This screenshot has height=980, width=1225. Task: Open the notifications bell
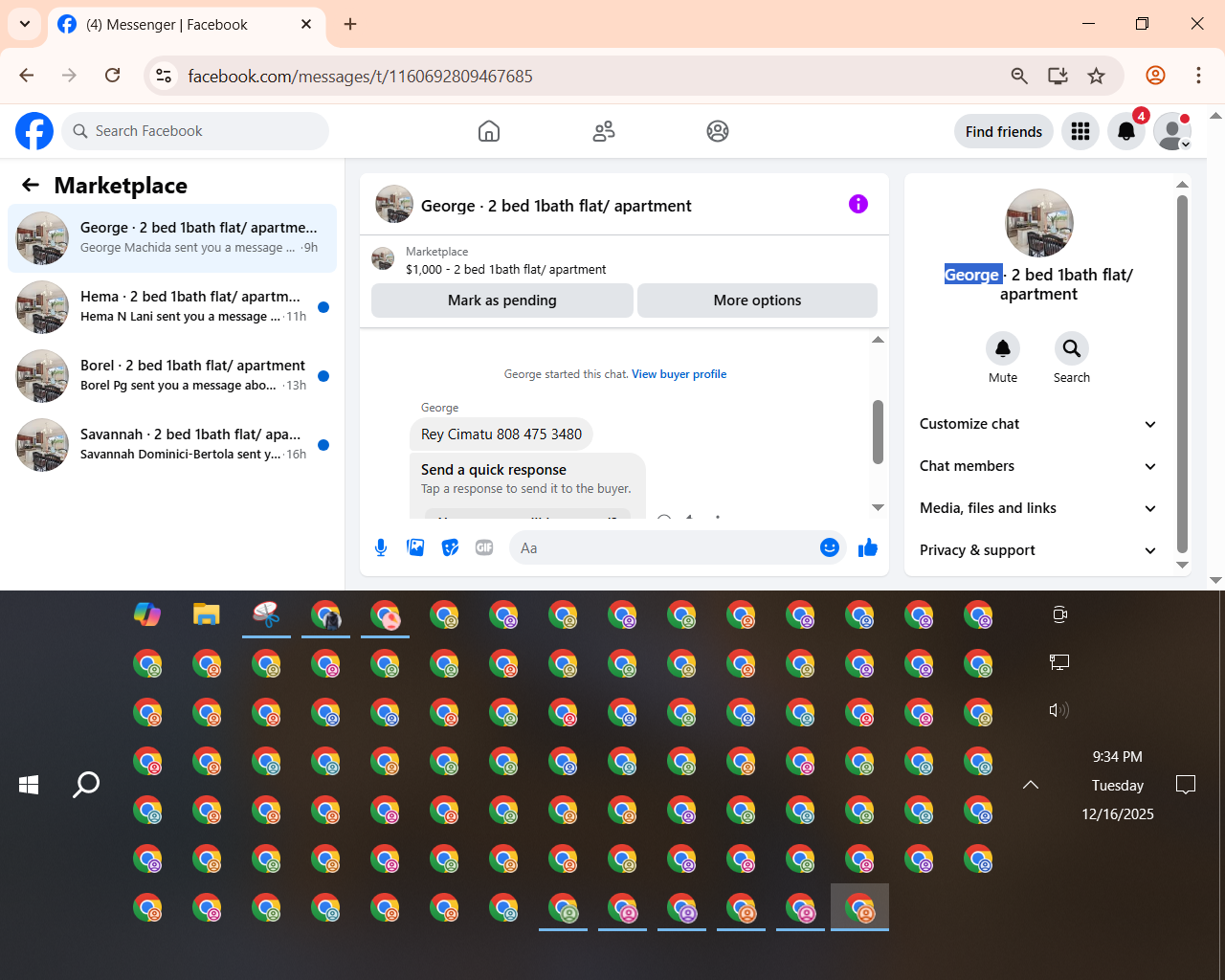pos(1126,131)
